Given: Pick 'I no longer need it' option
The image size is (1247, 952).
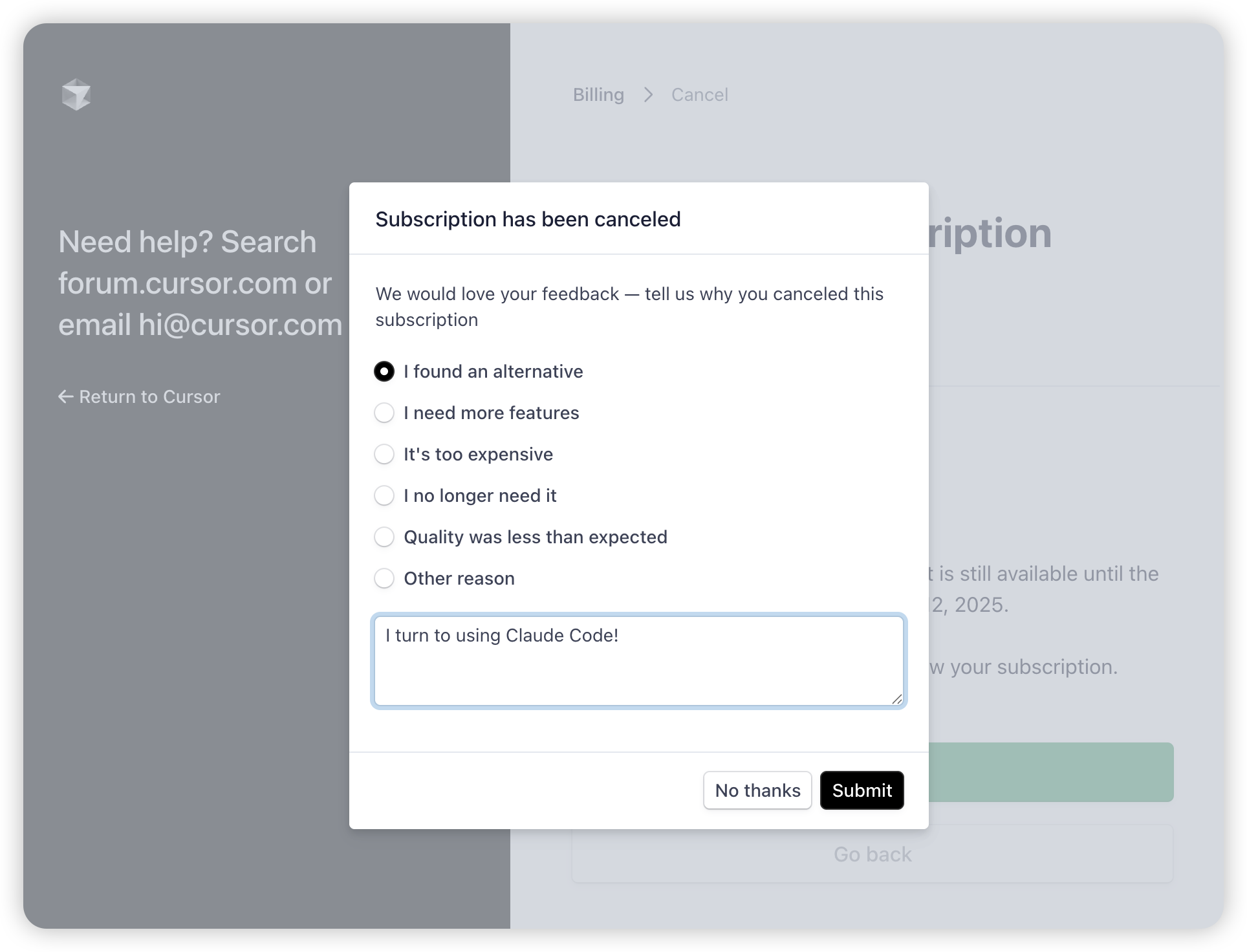Looking at the screenshot, I should (x=384, y=495).
